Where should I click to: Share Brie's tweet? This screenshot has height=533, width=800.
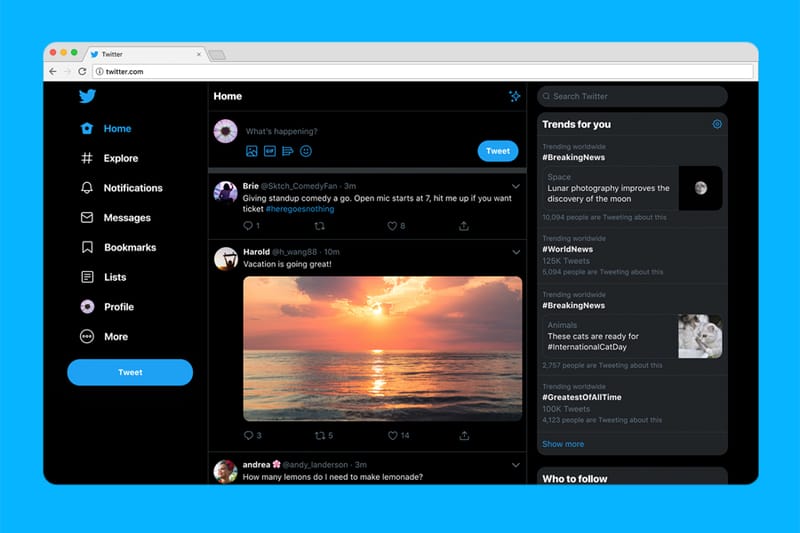point(463,225)
